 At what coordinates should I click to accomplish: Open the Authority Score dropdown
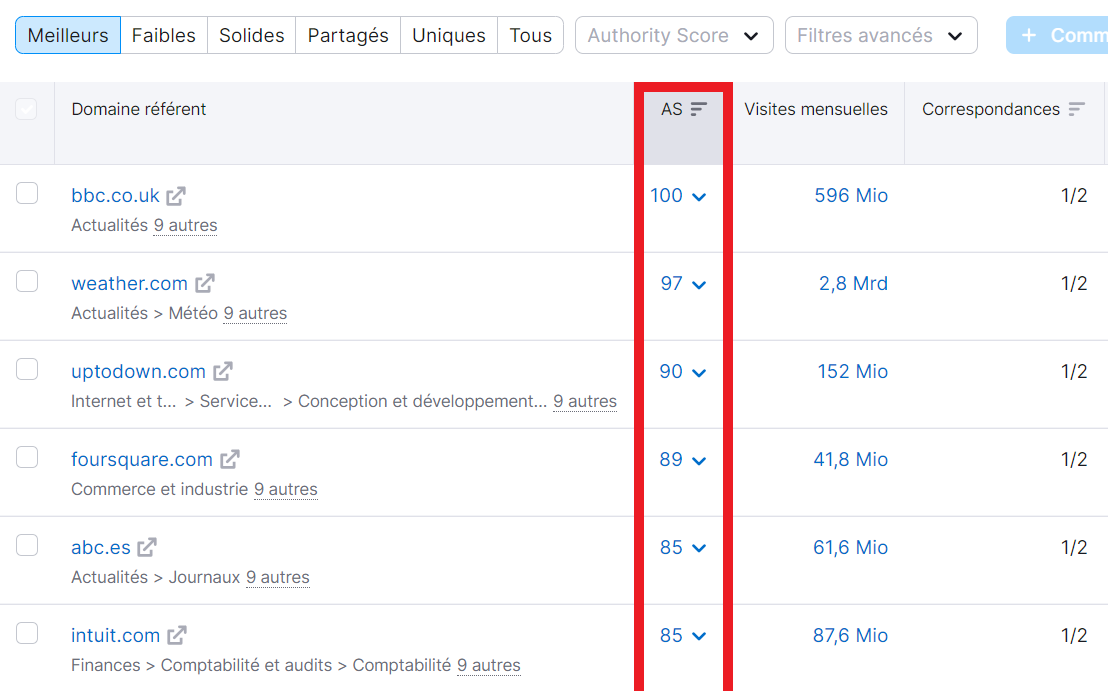pos(674,35)
